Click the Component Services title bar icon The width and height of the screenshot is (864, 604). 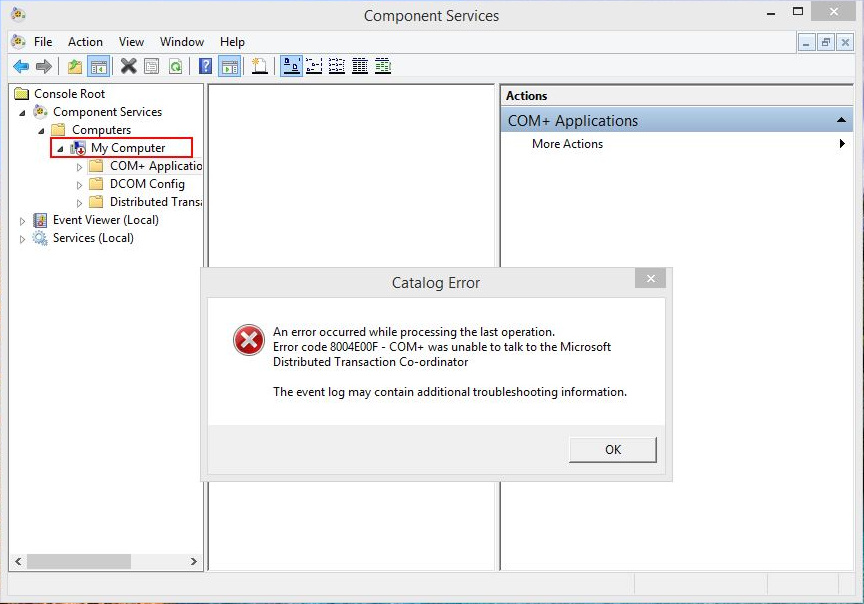pos(18,13)
